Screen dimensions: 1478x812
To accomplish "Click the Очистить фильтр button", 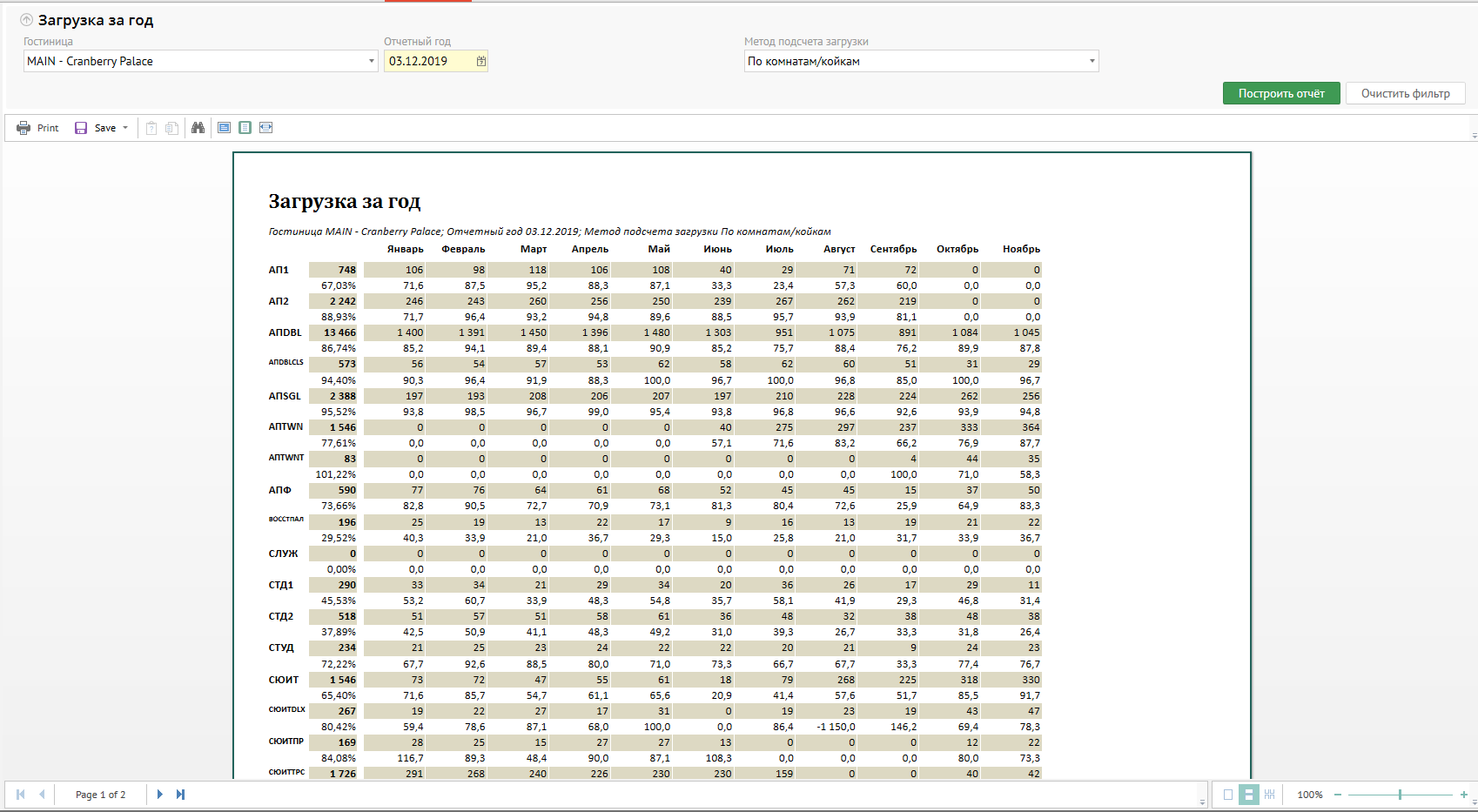I will 1405,93.
